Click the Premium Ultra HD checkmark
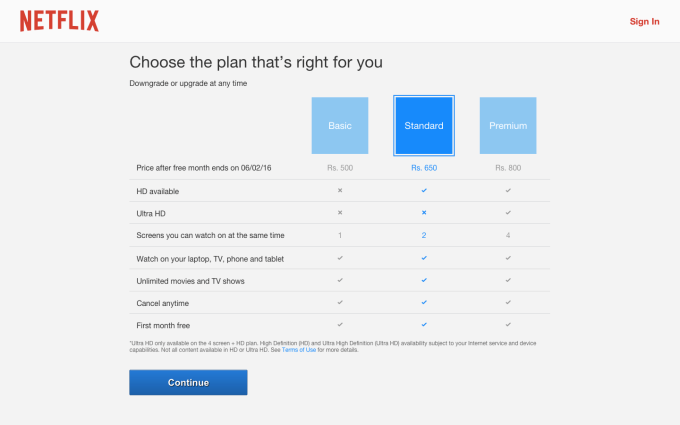 (x=508, y=212)
